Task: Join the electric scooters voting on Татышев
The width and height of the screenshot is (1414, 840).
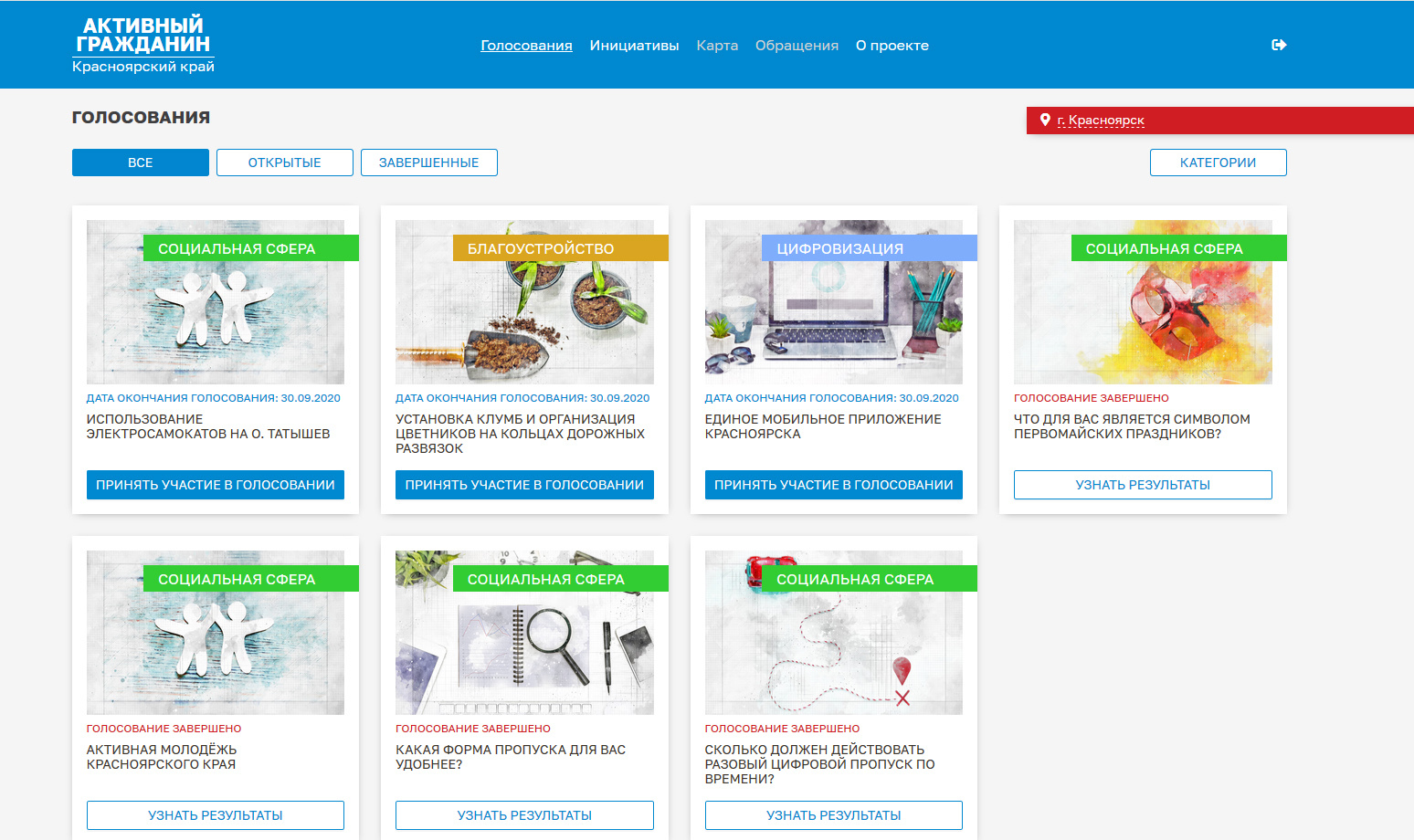Action: [216, 485]
